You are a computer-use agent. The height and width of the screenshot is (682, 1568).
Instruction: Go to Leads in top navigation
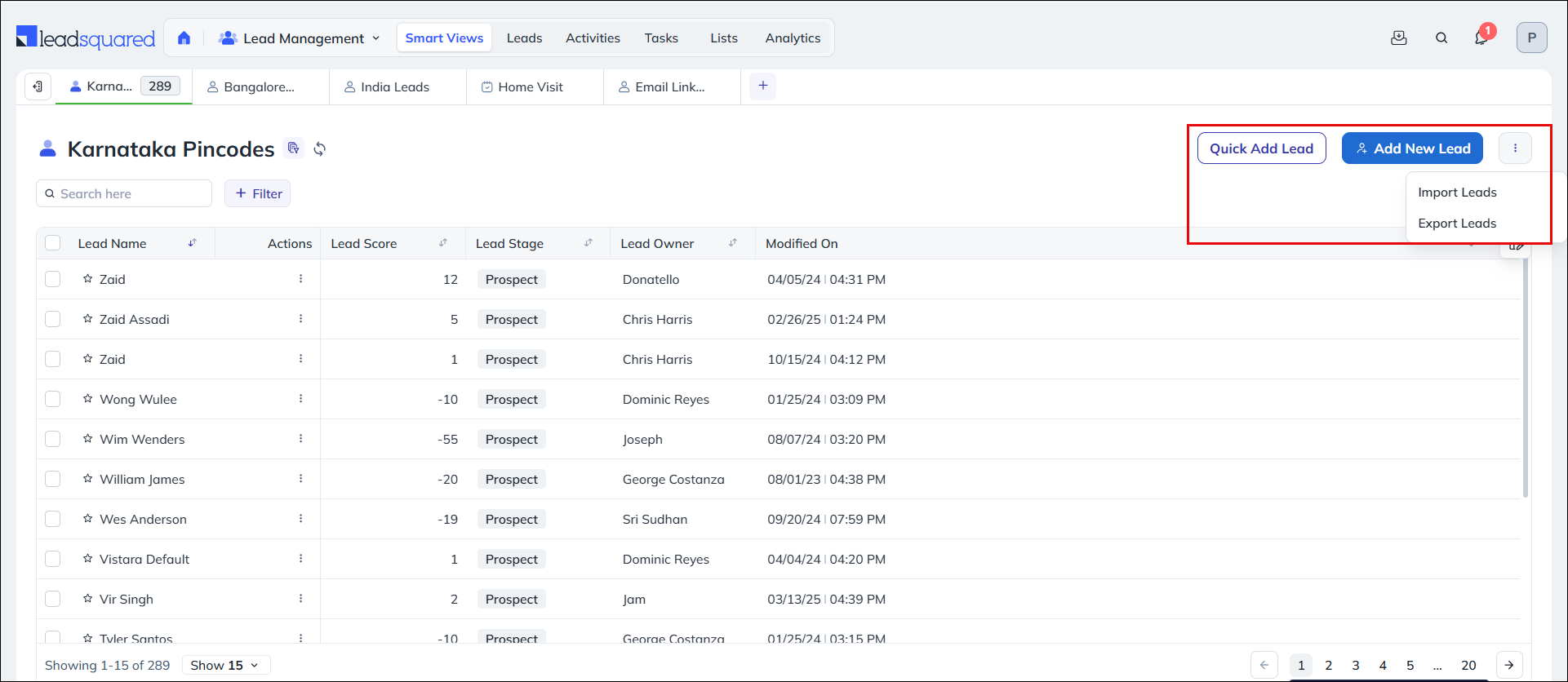point(524,38)
